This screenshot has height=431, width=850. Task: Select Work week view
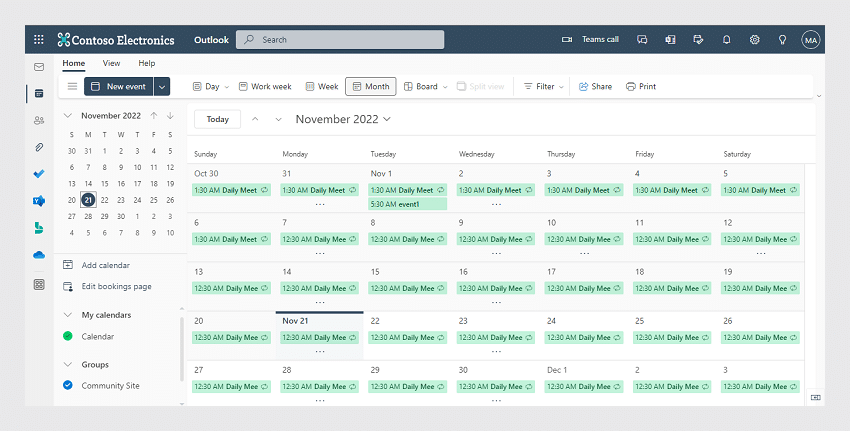266,86
